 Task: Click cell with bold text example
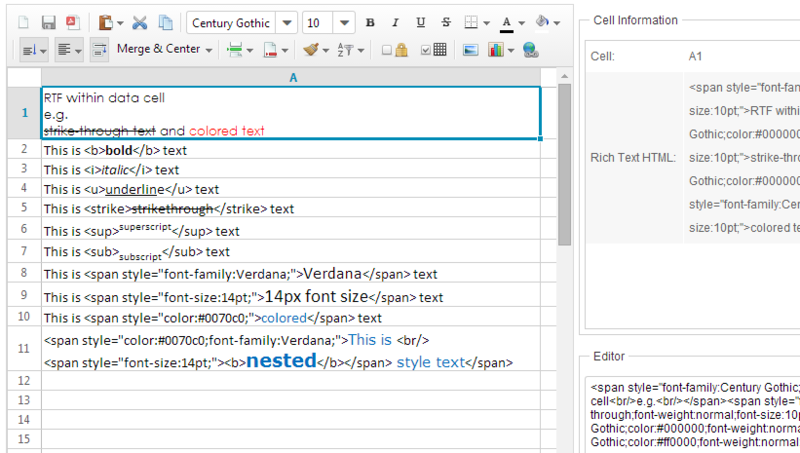(x=291, y=150)
